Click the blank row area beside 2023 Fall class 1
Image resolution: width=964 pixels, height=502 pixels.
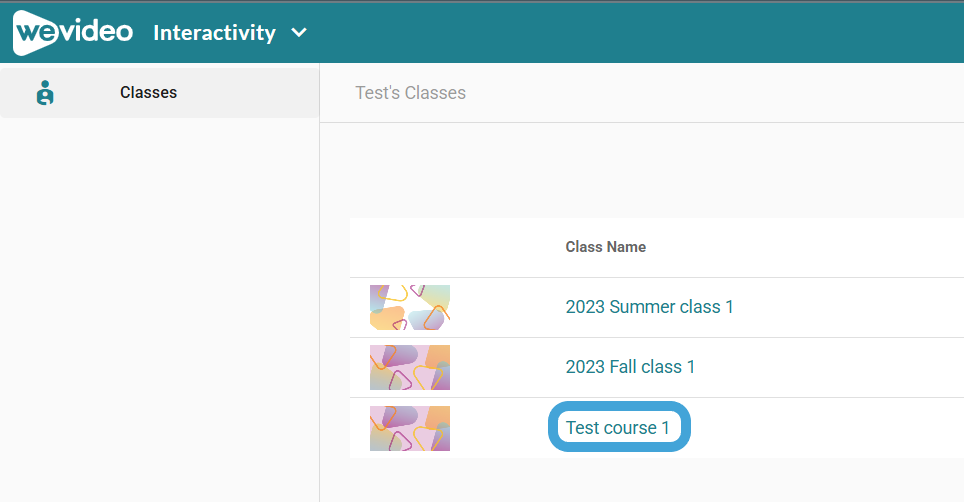click(x=830, y=367)
